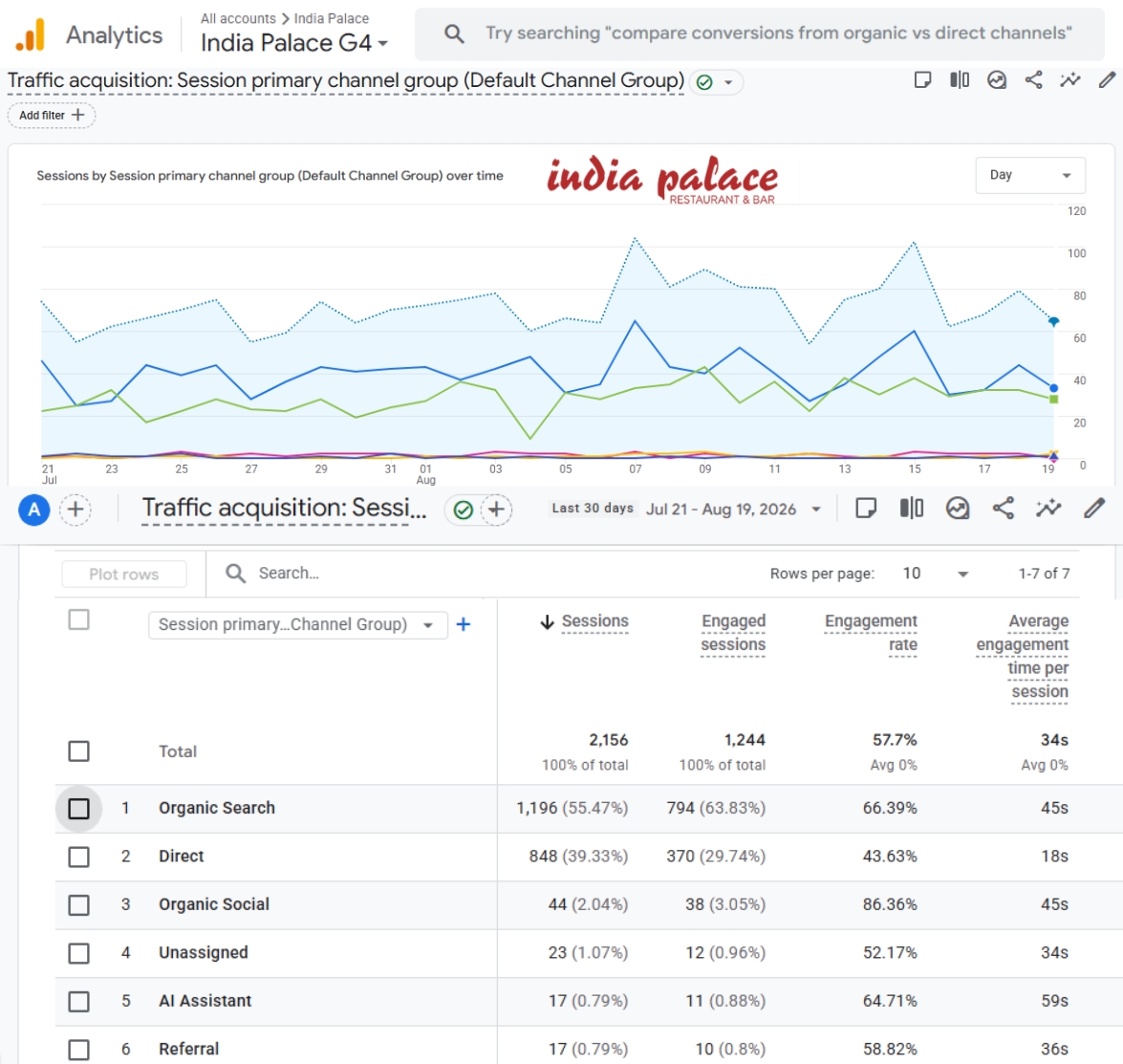This screenshot has width=1123, height=1064.
Task: Open the date range dropdown arrow
Action: tap(816, 510)
